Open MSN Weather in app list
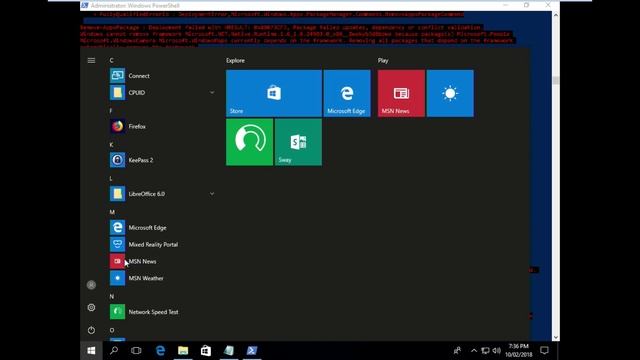This screenshot has width=640, height=360. tap(146, 278)
